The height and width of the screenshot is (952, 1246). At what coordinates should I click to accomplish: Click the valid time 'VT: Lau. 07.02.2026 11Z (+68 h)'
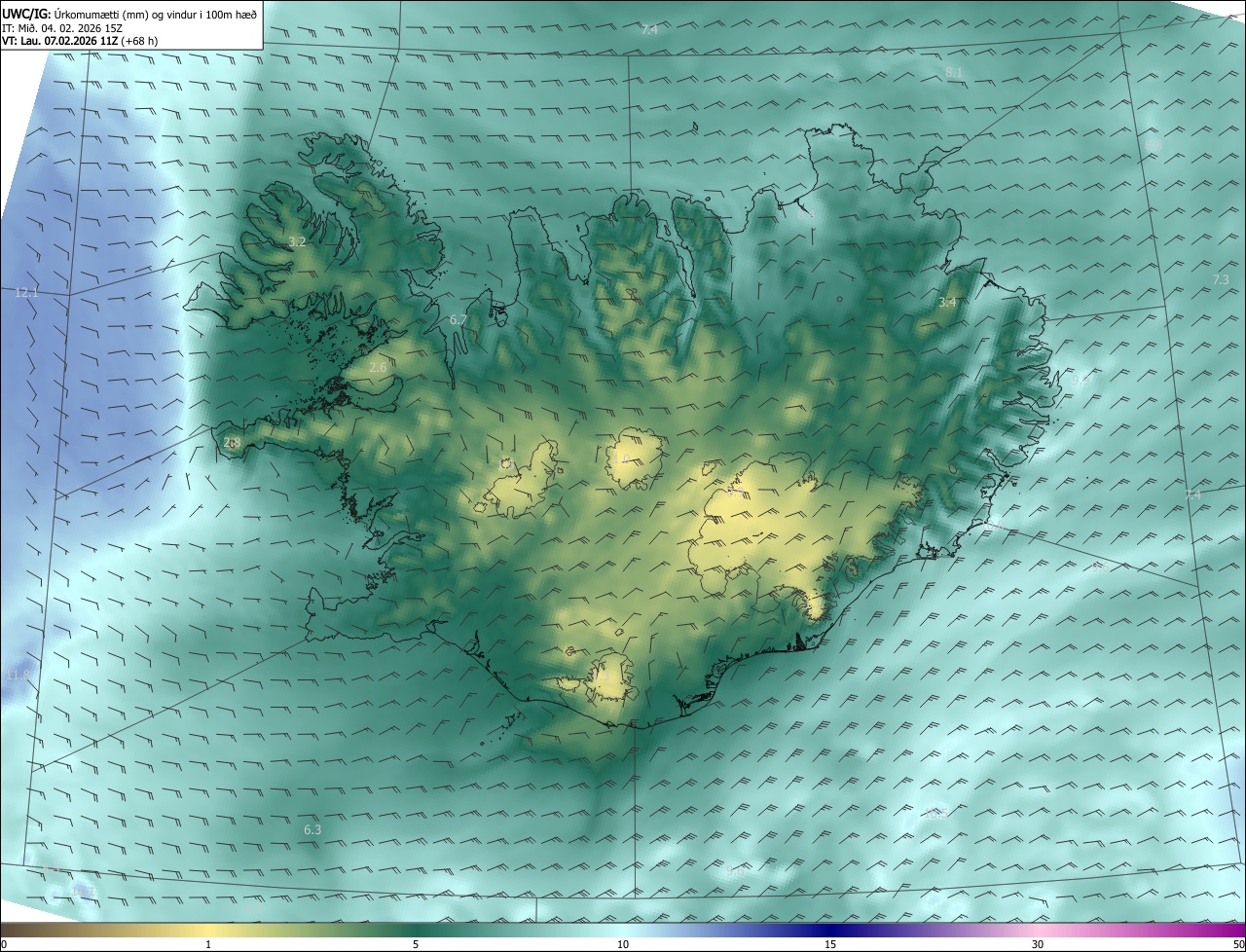(78, 41)
